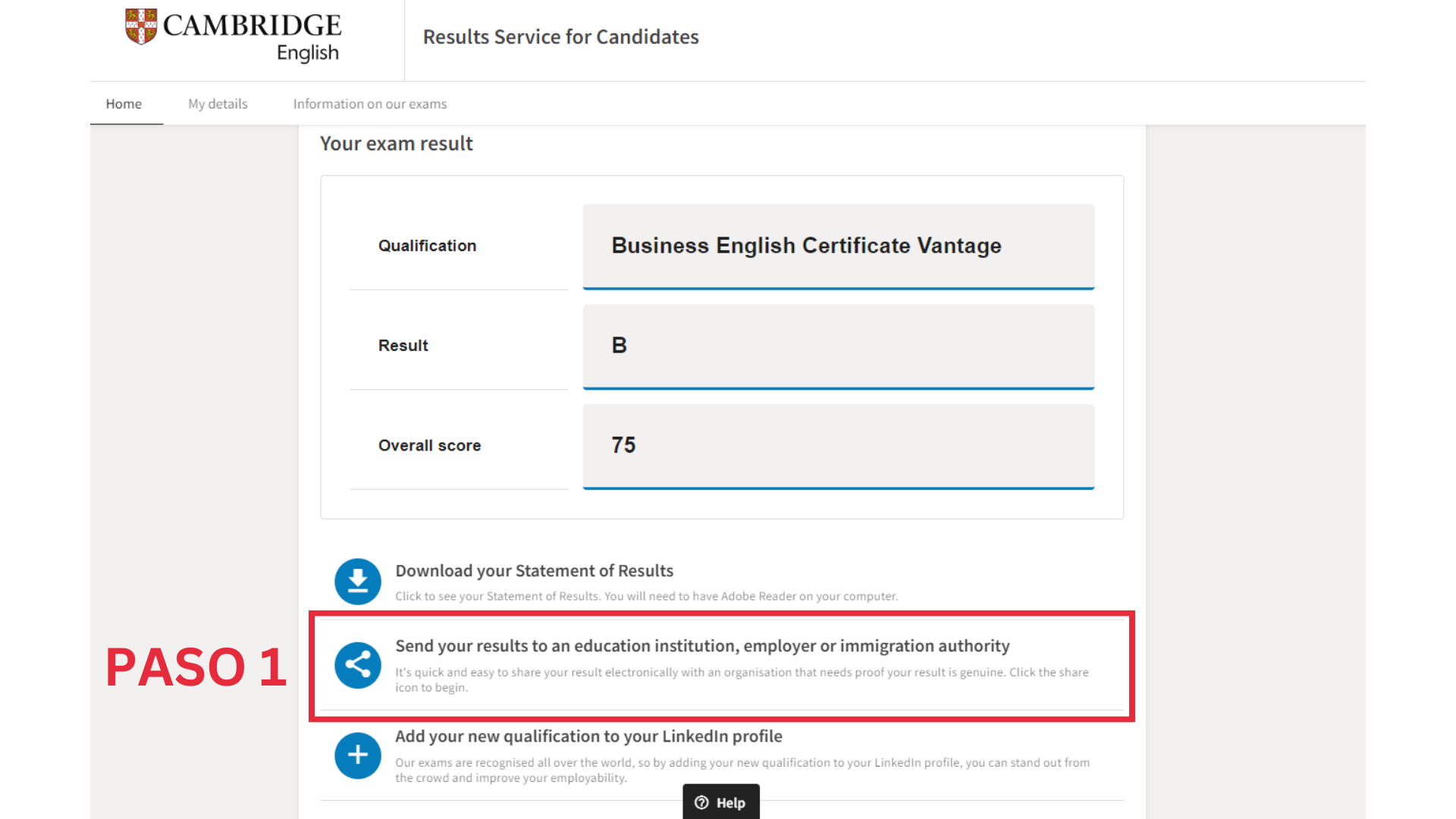Click the blue download arrow icon
The width and height of the screenshot is (1456, 819).
coord(357,582)
